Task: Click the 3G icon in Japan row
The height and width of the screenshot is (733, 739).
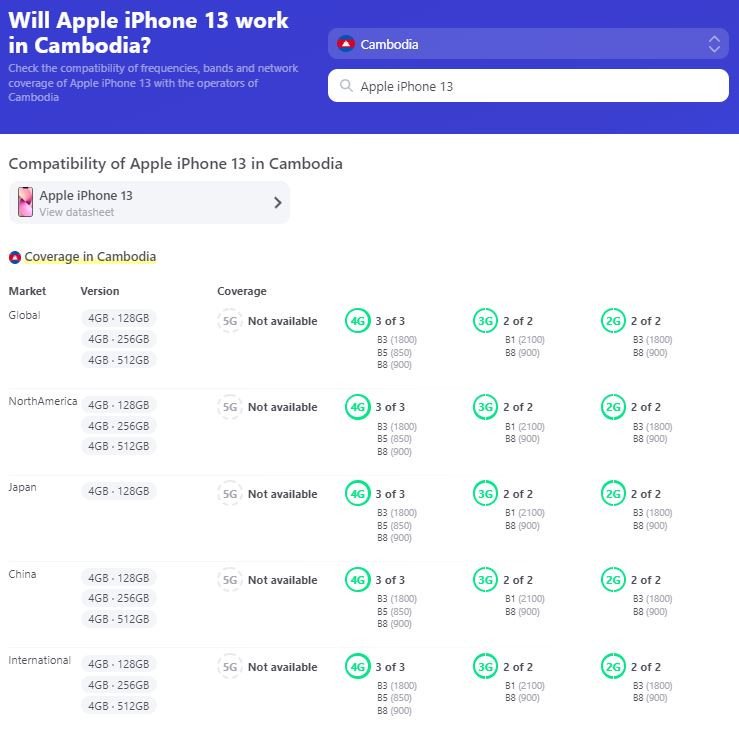Action: click(485, 493)
